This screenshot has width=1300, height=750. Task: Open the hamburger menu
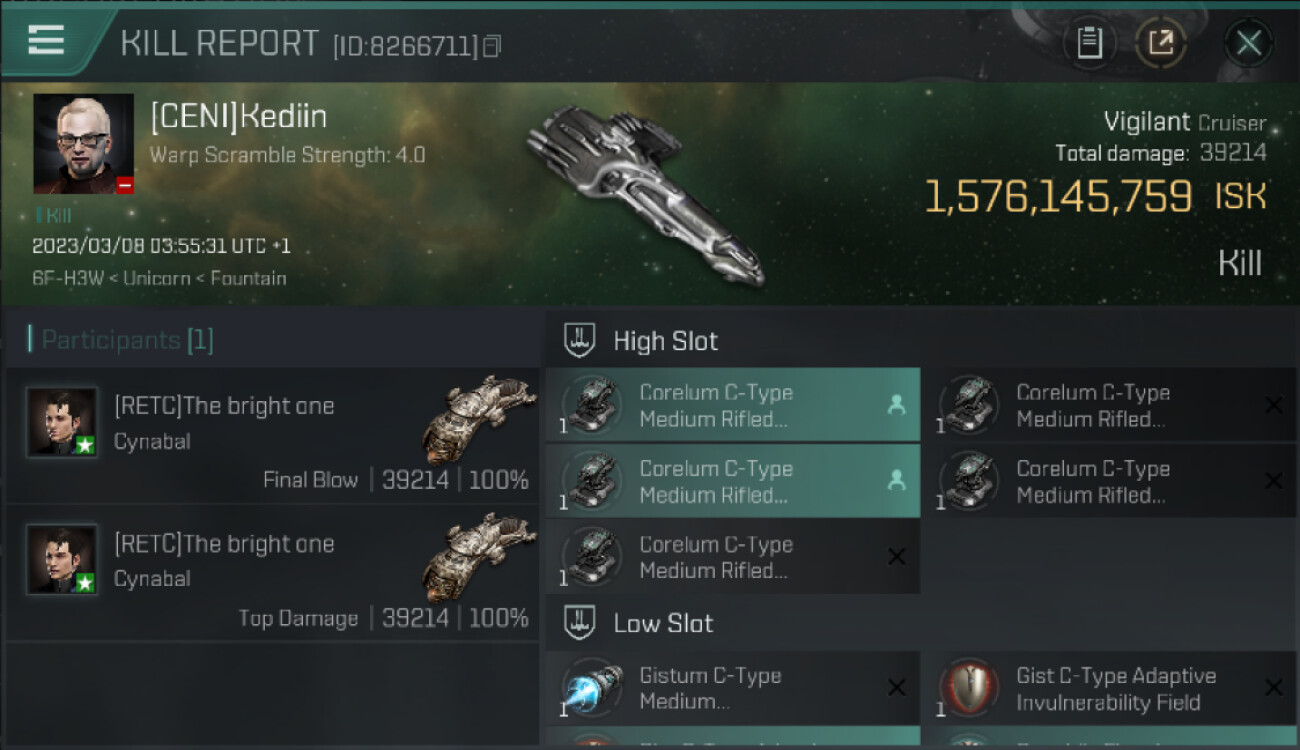tap(46, 41)
